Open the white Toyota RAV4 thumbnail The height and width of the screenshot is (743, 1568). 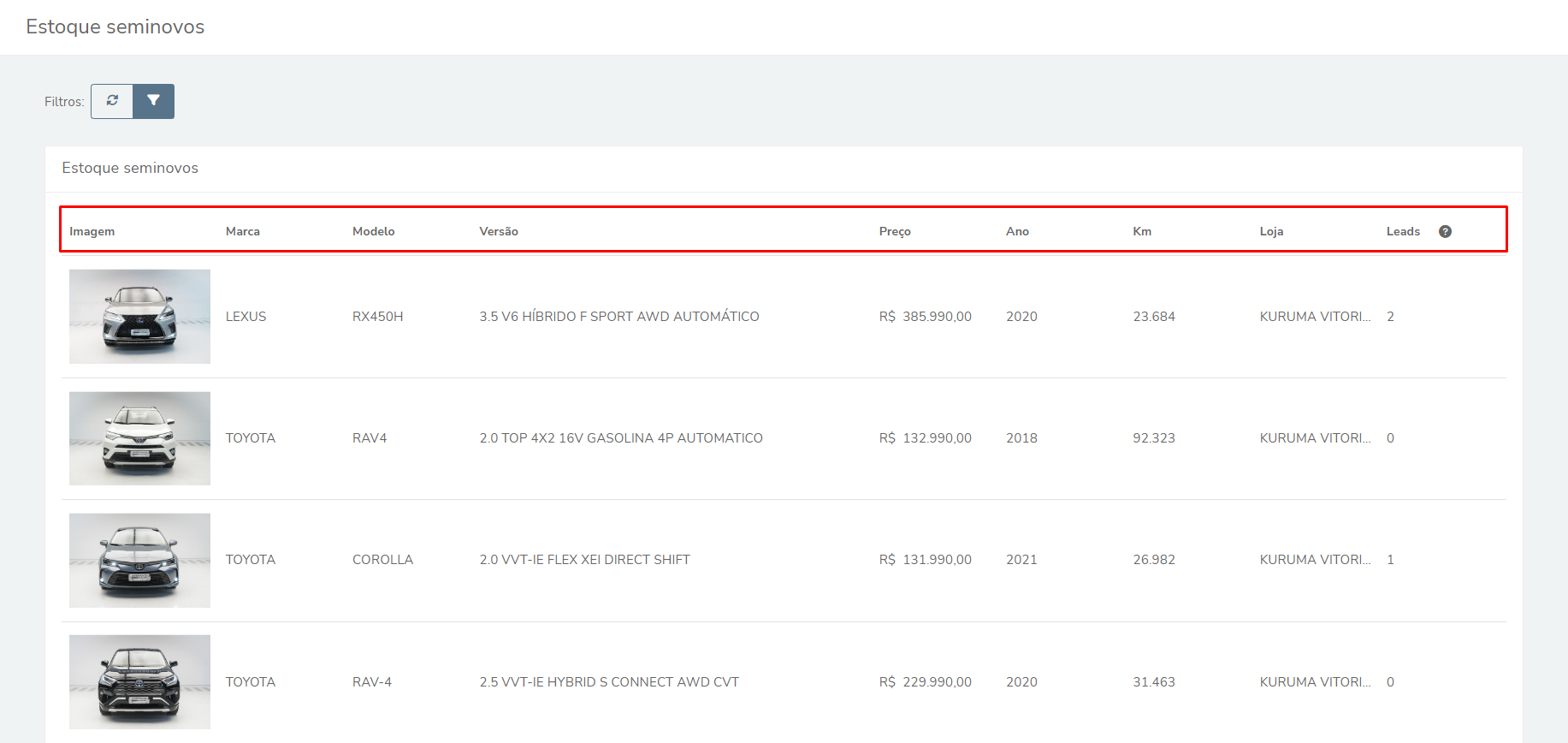point(139,438)
